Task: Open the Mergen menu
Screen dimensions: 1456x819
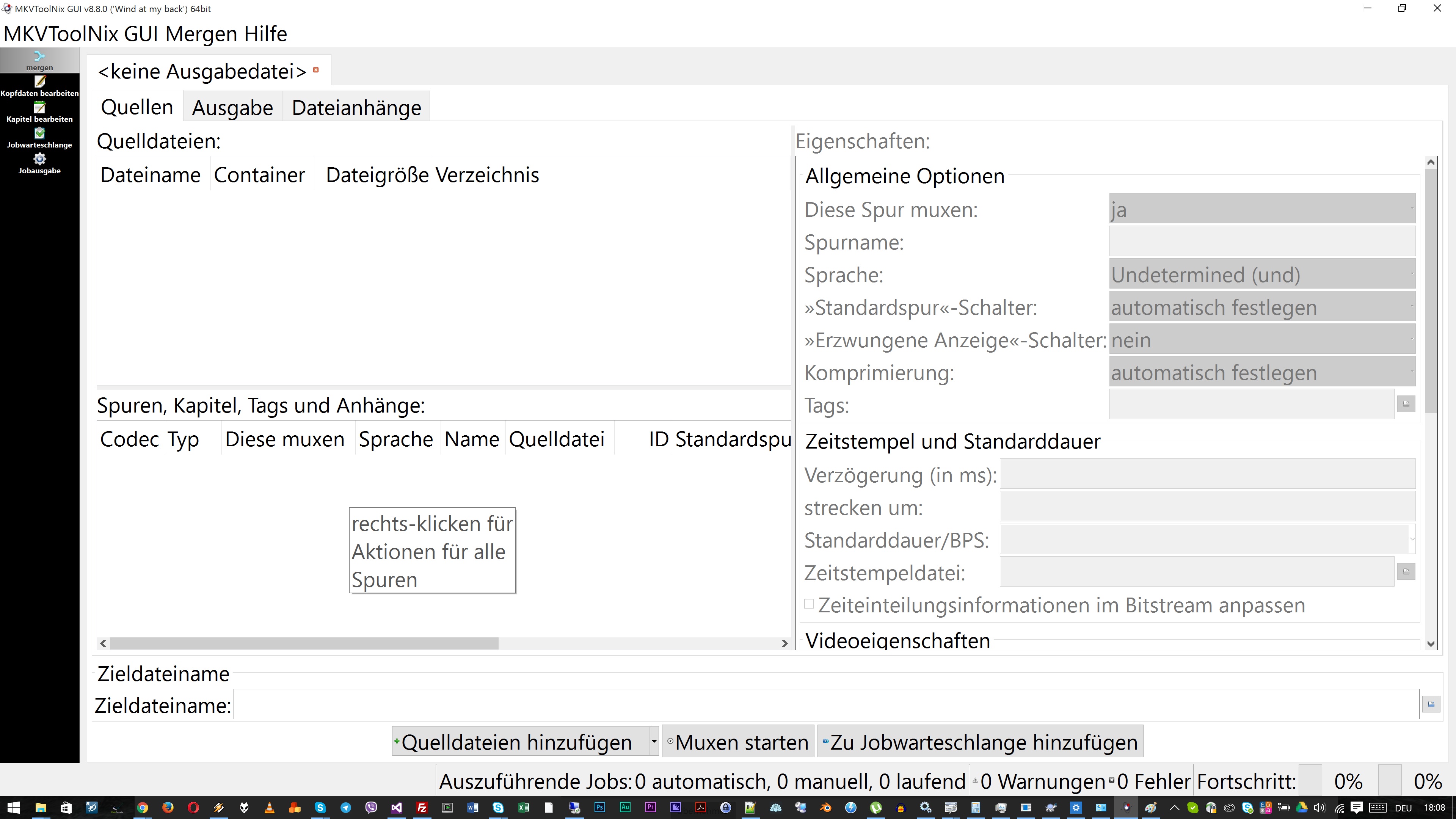Action: (202, 34)
